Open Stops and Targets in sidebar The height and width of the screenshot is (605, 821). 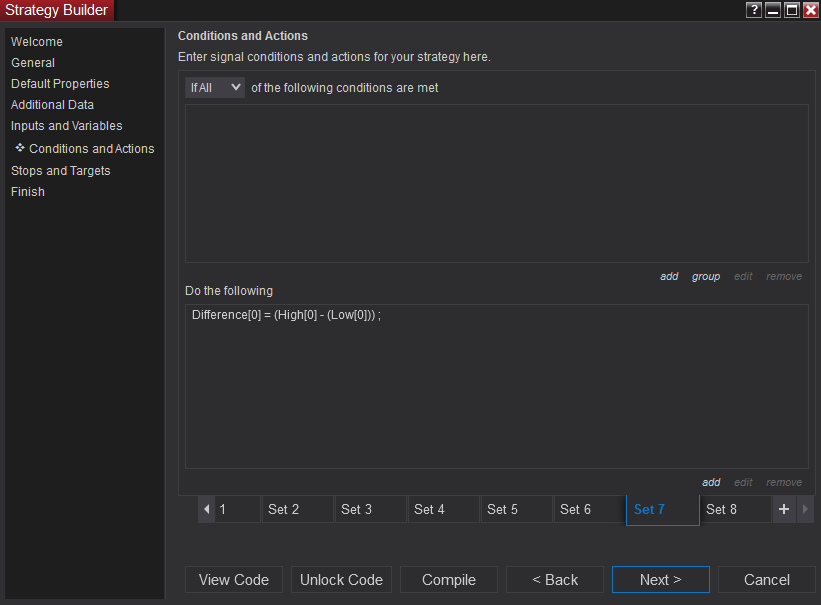(x=61, y=171)
